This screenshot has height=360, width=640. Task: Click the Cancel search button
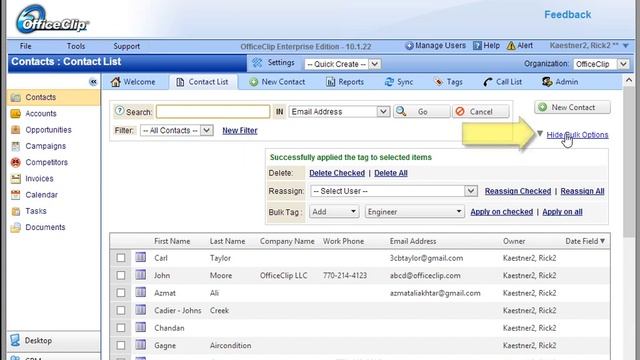[x=481, y=111]
